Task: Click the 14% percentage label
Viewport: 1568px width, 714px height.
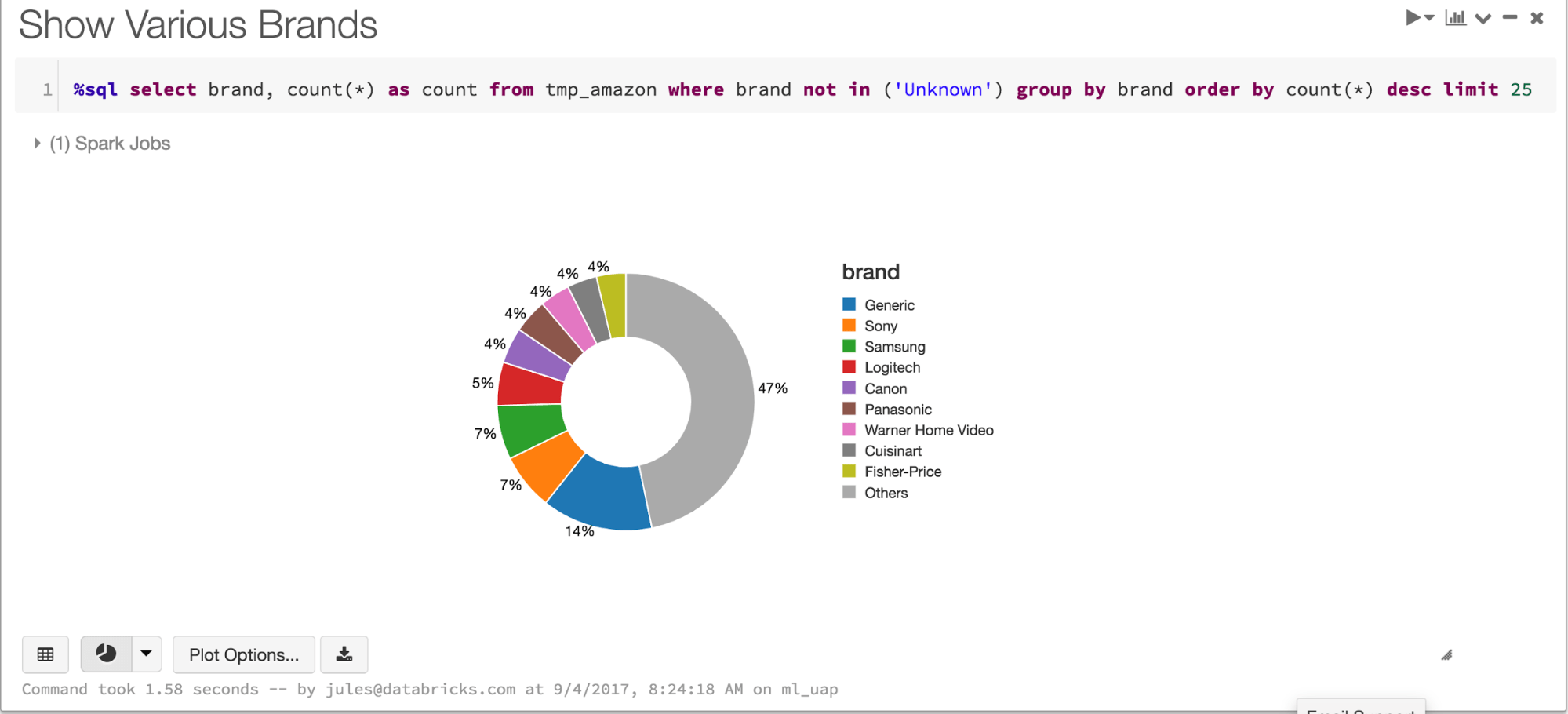Action: (x=580, y=531)
